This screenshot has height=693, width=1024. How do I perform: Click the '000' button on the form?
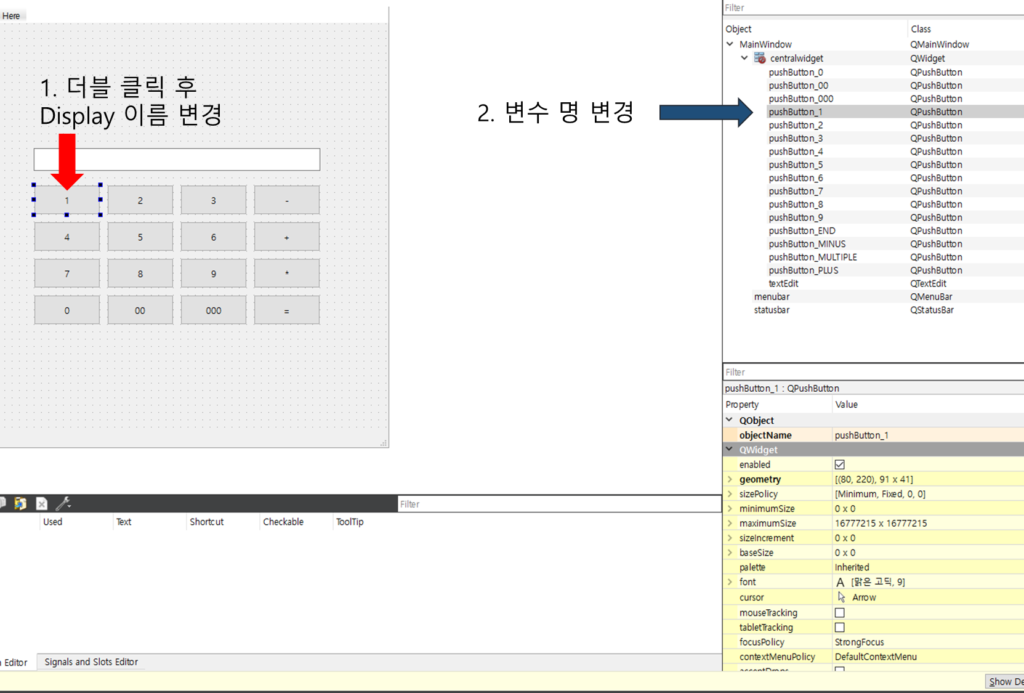[213, 310]
